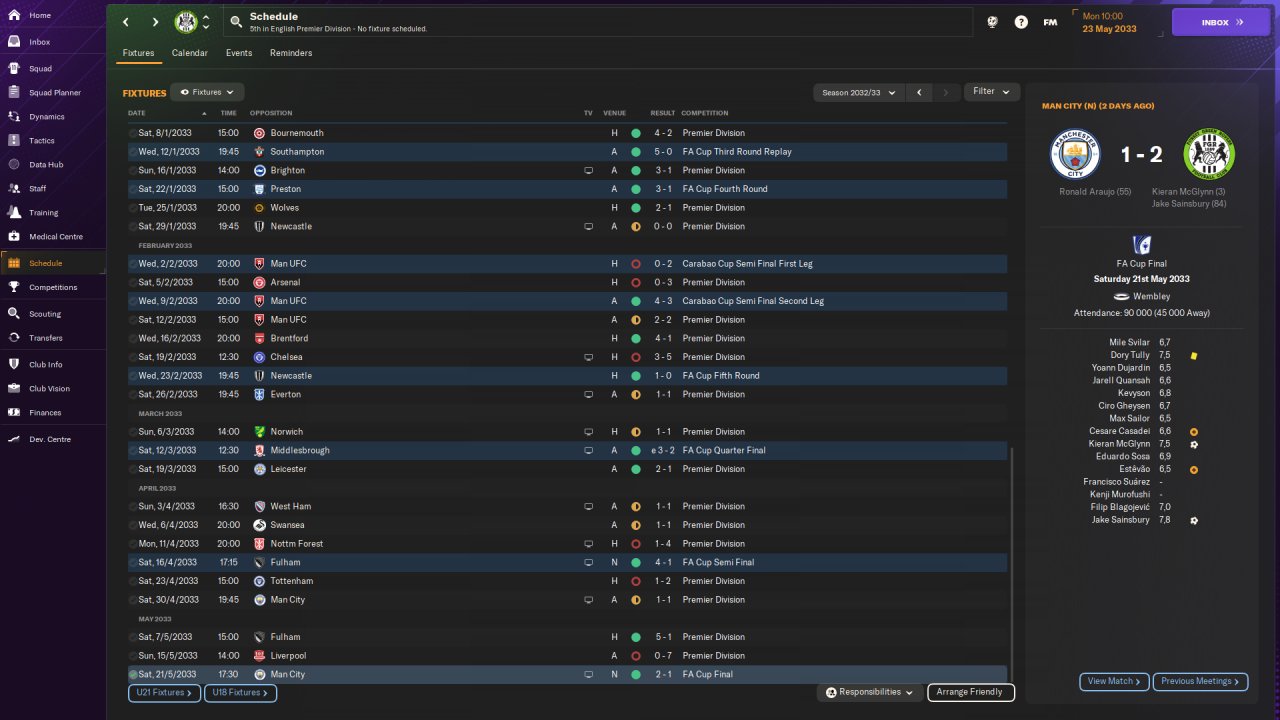The height and width of the screenshot is (720, 1280).
Task: Click Dory Tully in the match lineup
Action: [1130, 355]
